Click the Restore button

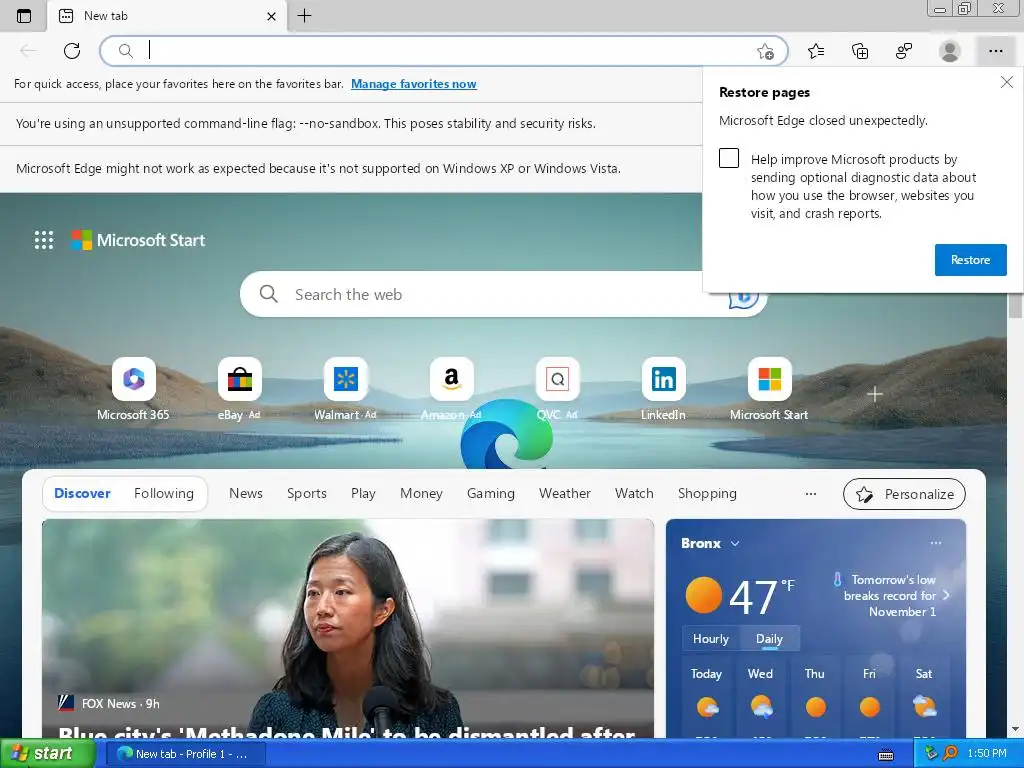970,260
